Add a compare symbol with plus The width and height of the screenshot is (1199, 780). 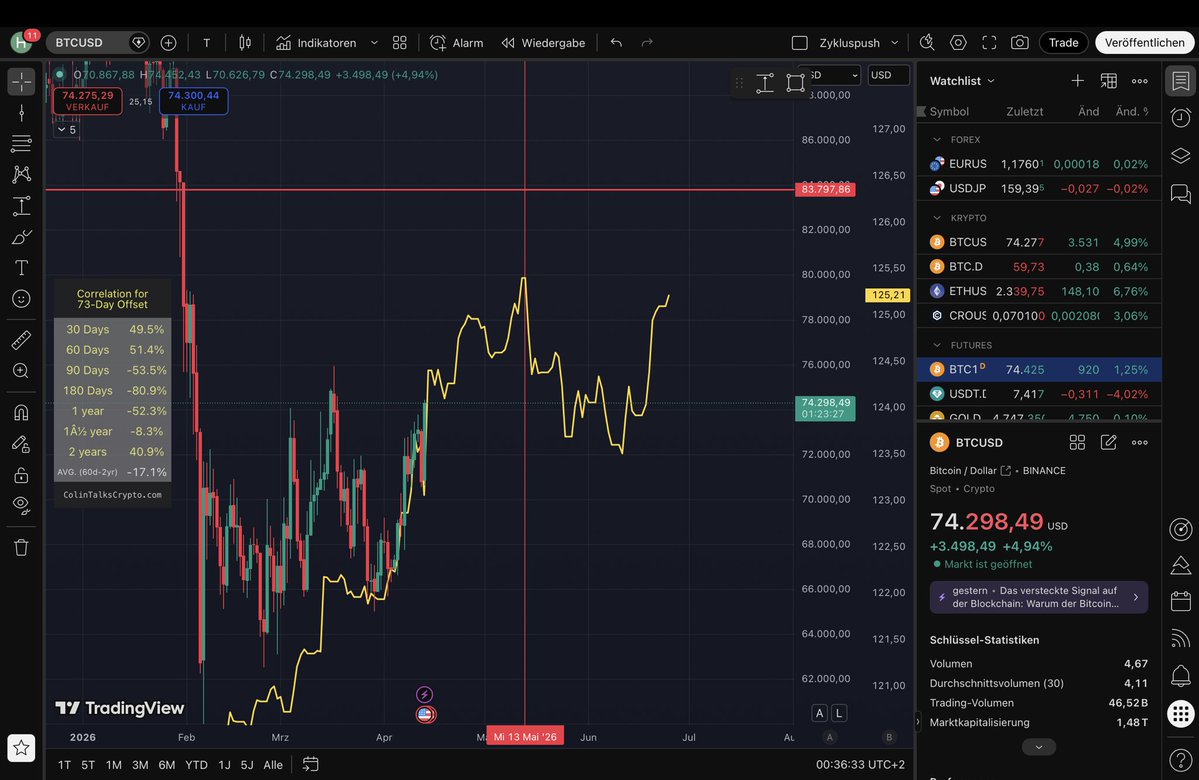(168, 43)
